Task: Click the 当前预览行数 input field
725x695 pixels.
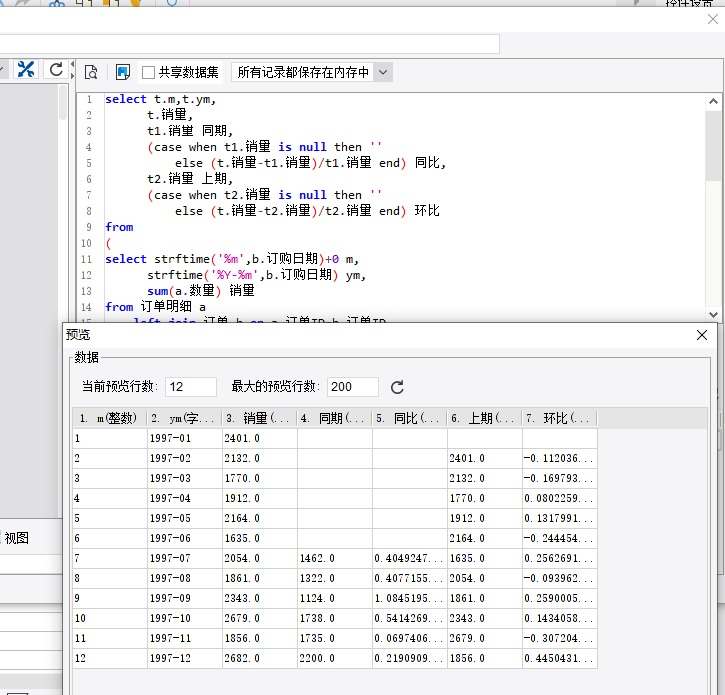Action: [190, 387]
